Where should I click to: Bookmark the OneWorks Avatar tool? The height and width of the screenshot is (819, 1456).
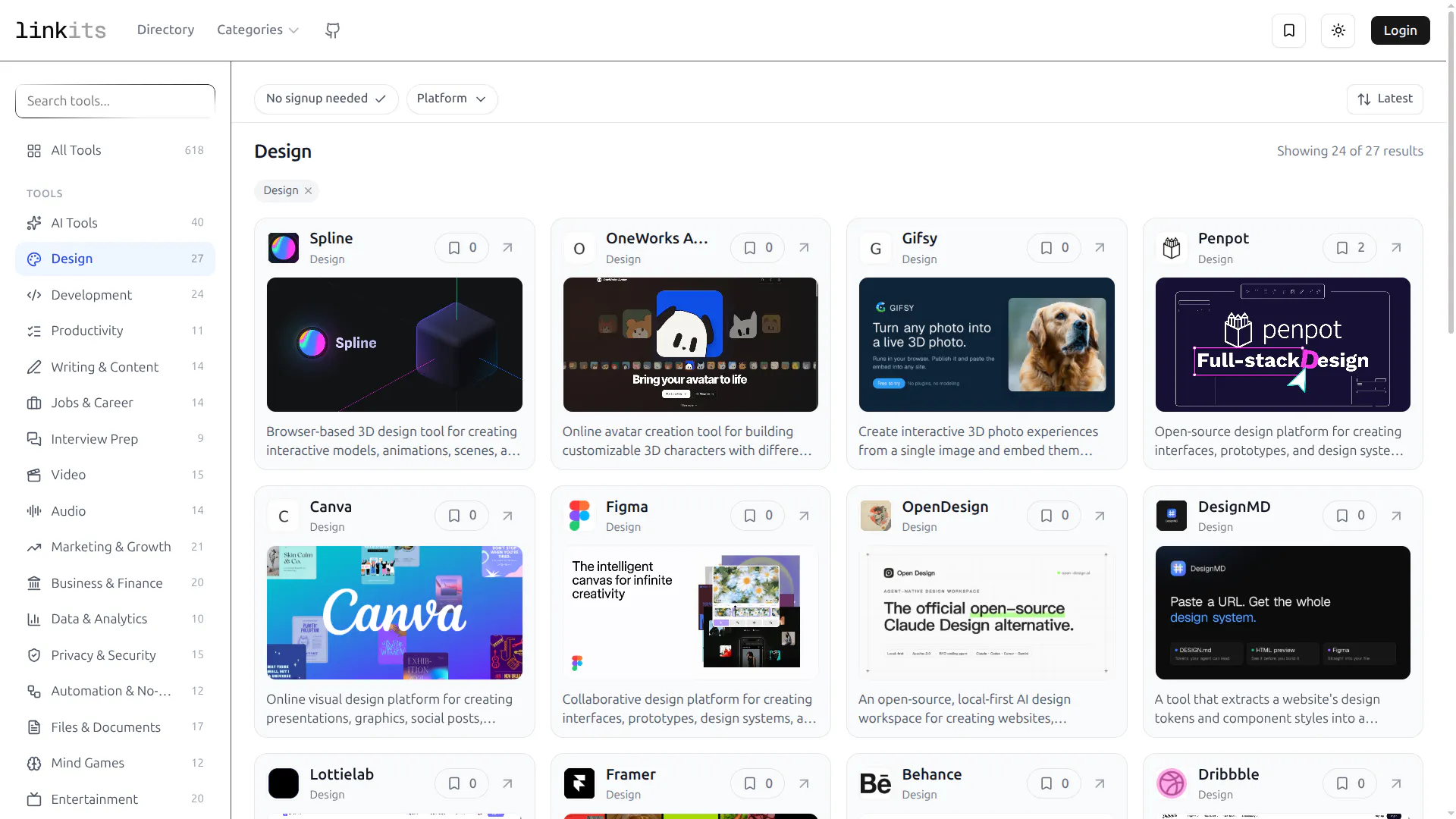pyautogui.click(x=758, y=248)
